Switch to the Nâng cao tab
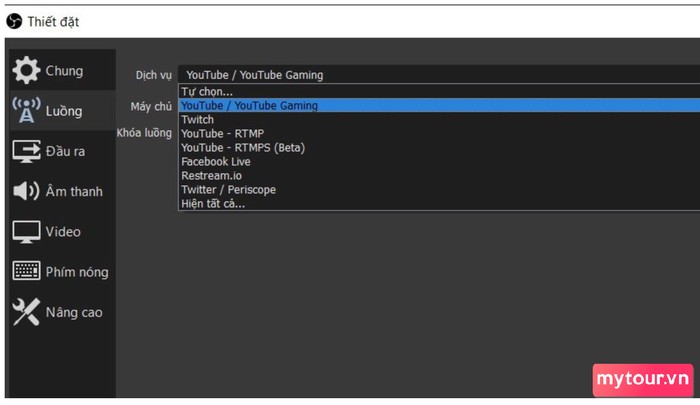The width and height of the screenshot is (700, 405). coord(62,312)
